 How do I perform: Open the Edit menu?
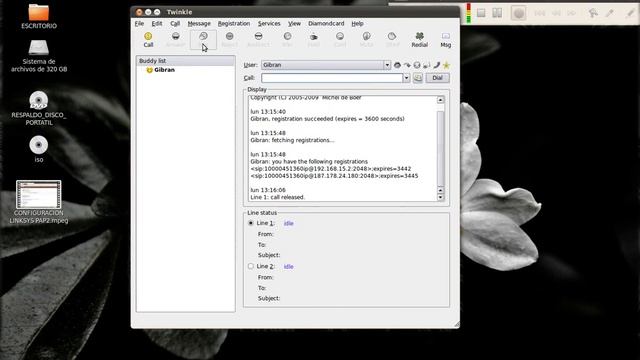157,24
